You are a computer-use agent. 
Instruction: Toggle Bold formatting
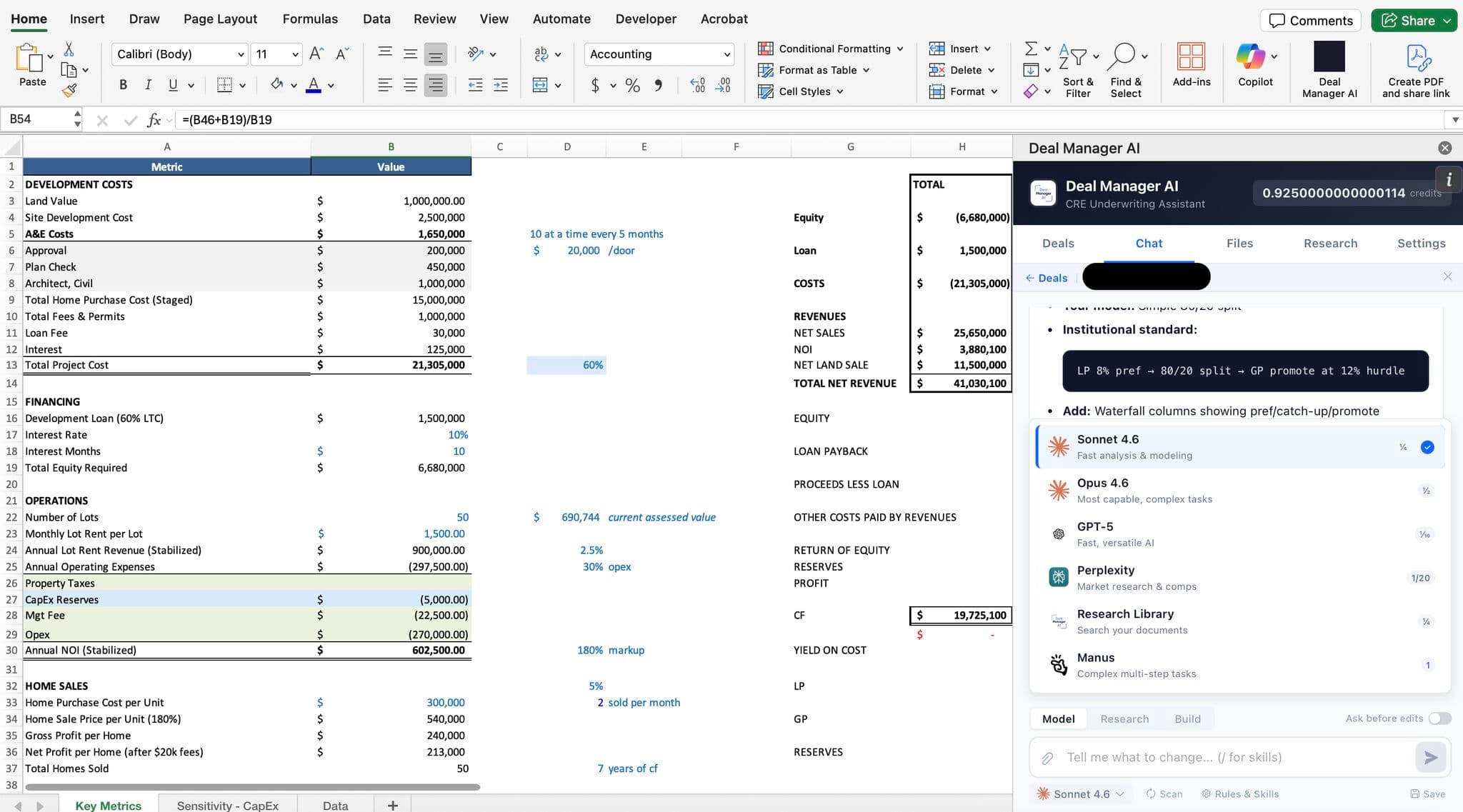click(123, 85)
